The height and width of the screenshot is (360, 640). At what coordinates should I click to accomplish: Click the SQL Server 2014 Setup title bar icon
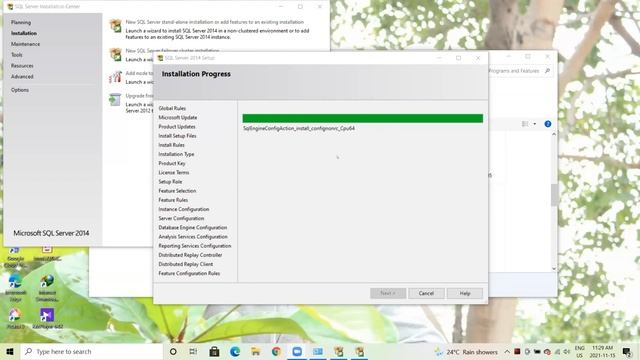point(160,58)
